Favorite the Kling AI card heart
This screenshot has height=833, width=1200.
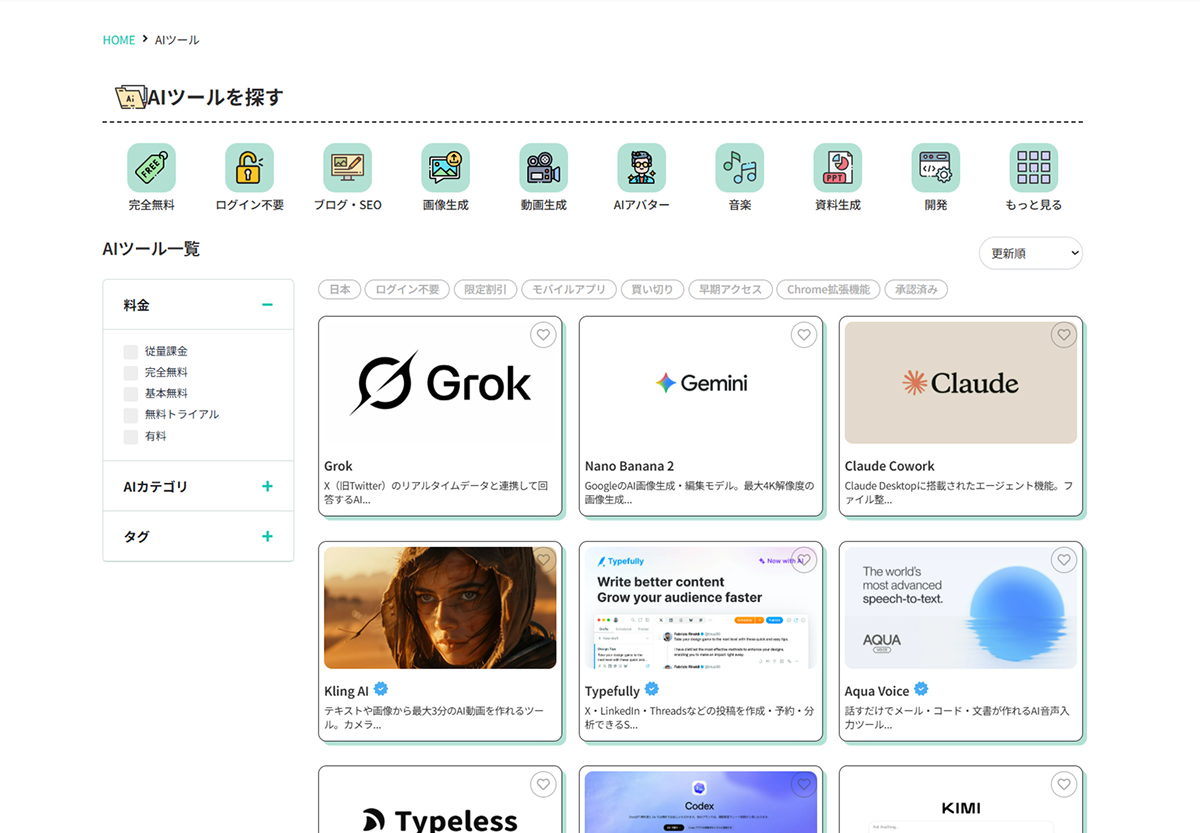[543, 560]
